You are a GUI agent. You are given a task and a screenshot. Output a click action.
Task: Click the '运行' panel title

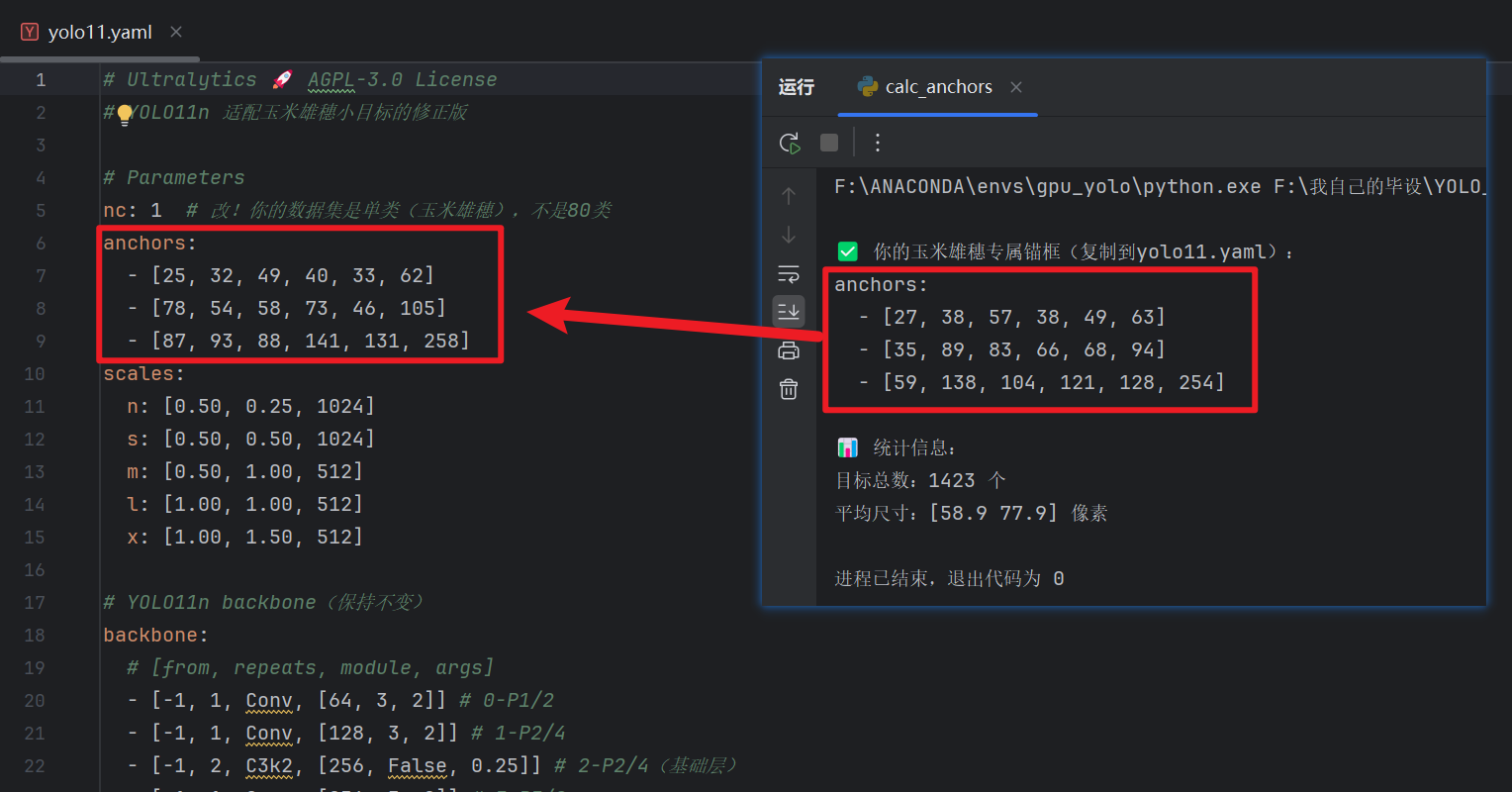(x=797, y=87)
